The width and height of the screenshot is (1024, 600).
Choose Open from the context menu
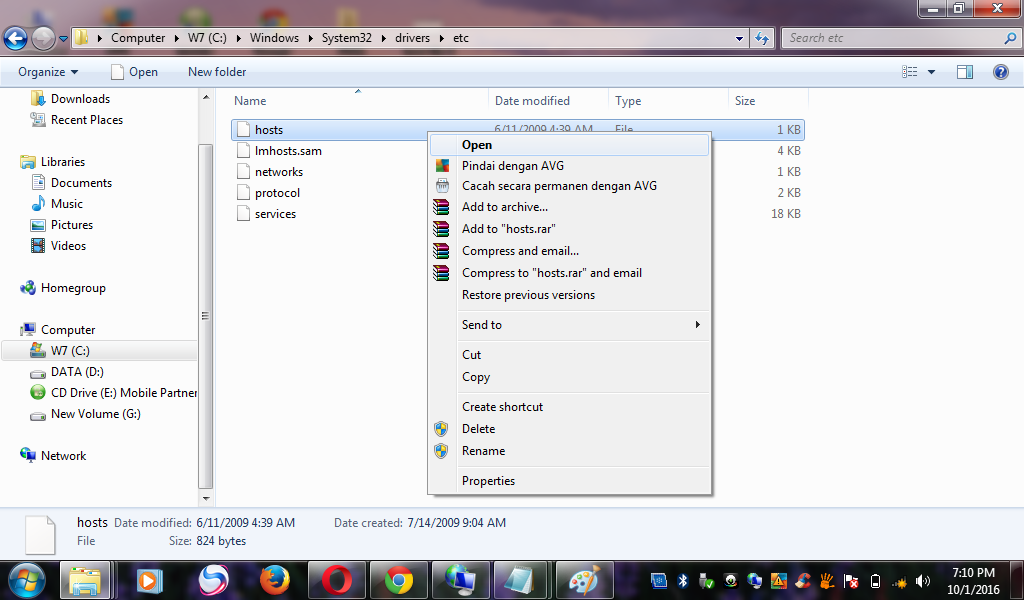coord(569,145)
